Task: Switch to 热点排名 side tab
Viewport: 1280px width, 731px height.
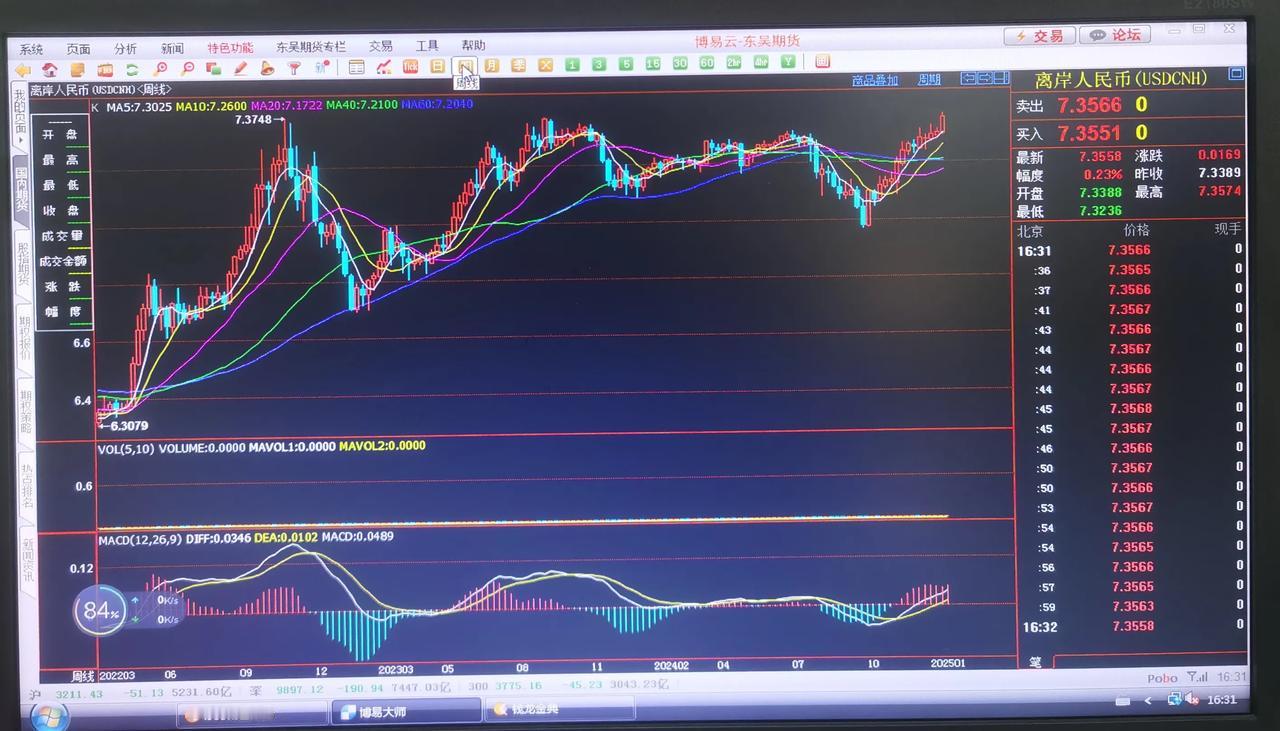Action: pos(27,488)
